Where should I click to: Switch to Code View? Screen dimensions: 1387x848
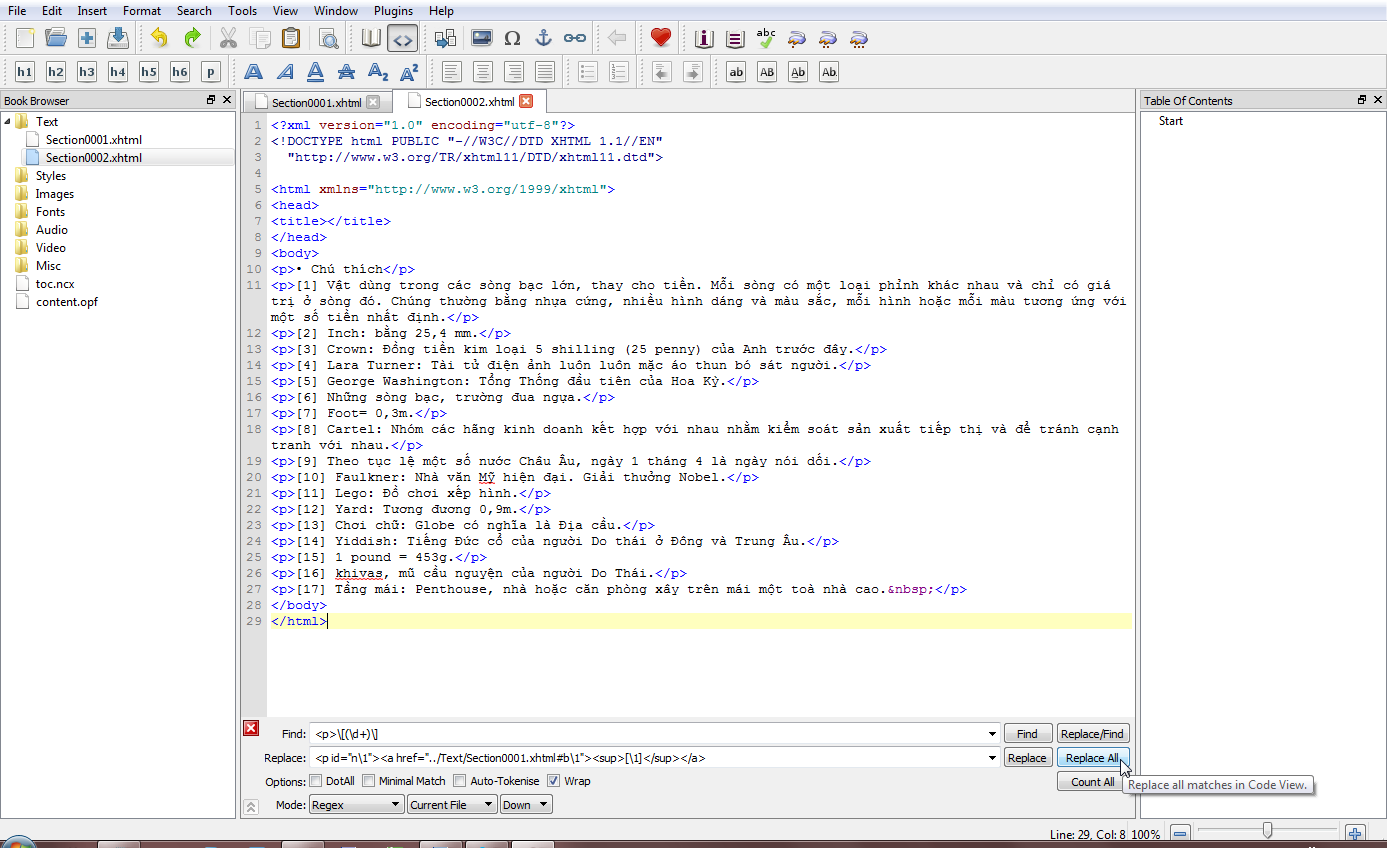coord(402,38)
